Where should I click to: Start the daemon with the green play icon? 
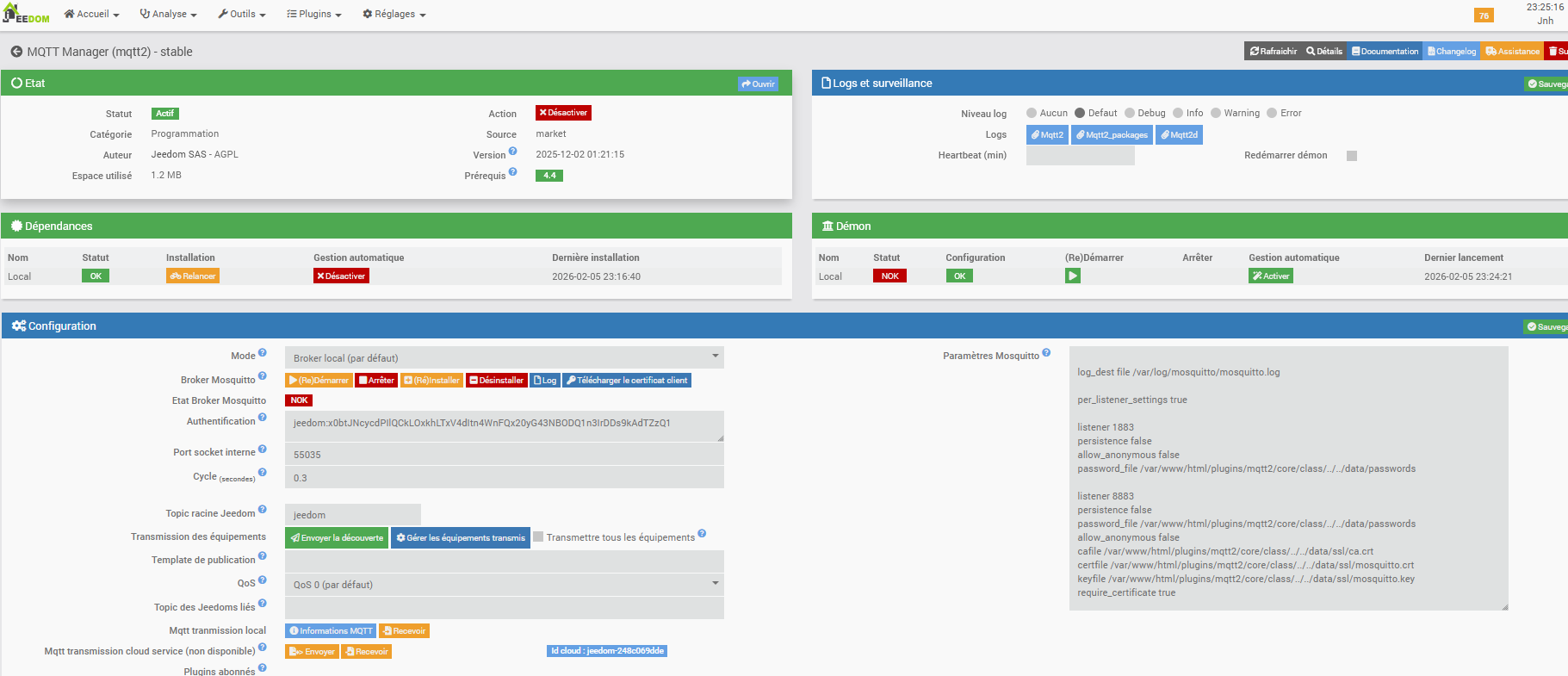tap(1073, 276)
